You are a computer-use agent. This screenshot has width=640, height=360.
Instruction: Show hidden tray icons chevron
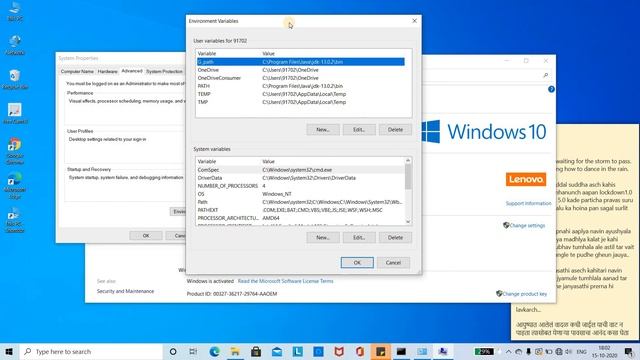coord(508,351)
